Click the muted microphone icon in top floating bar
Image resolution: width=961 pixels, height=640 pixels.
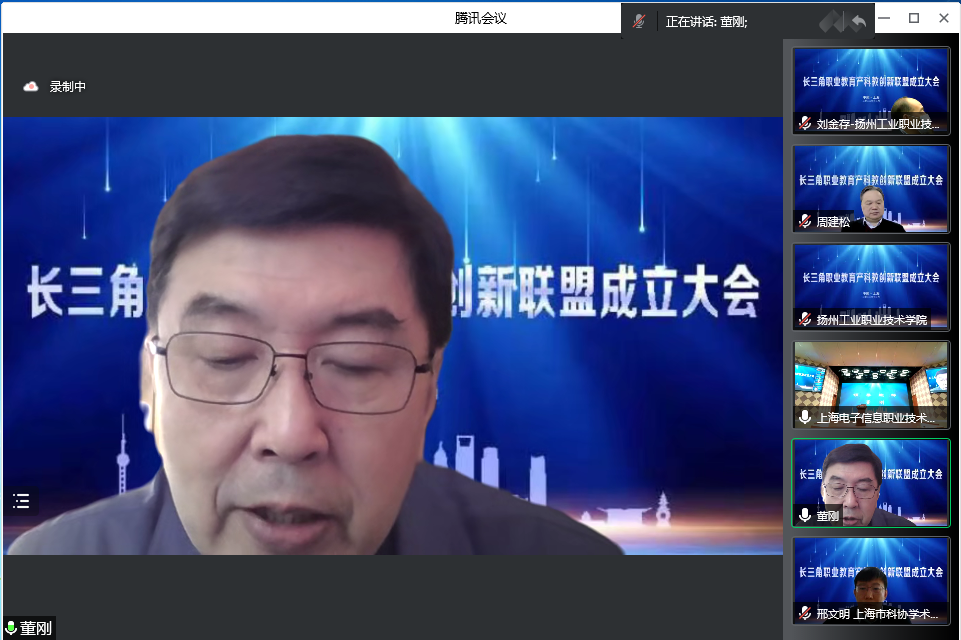638,21
